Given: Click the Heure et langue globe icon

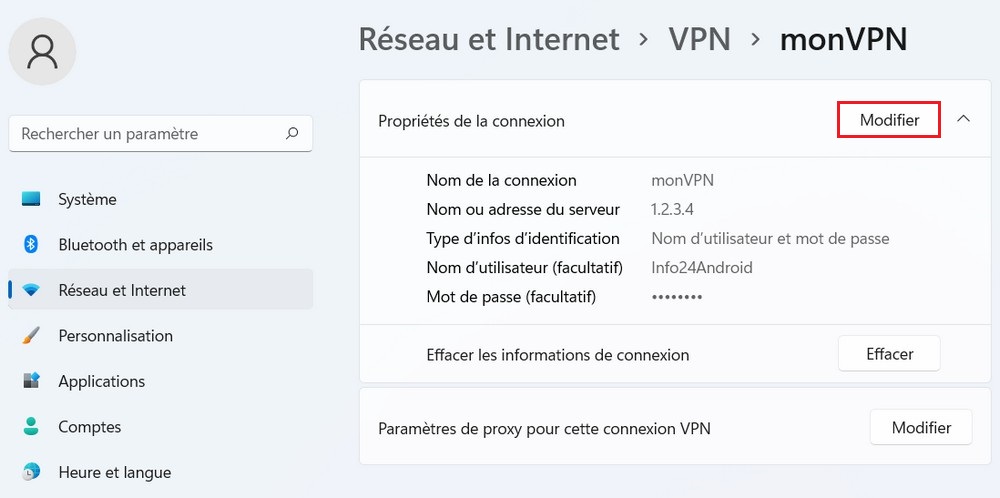Looking at the screenshot, I should (x=31, y=472).
